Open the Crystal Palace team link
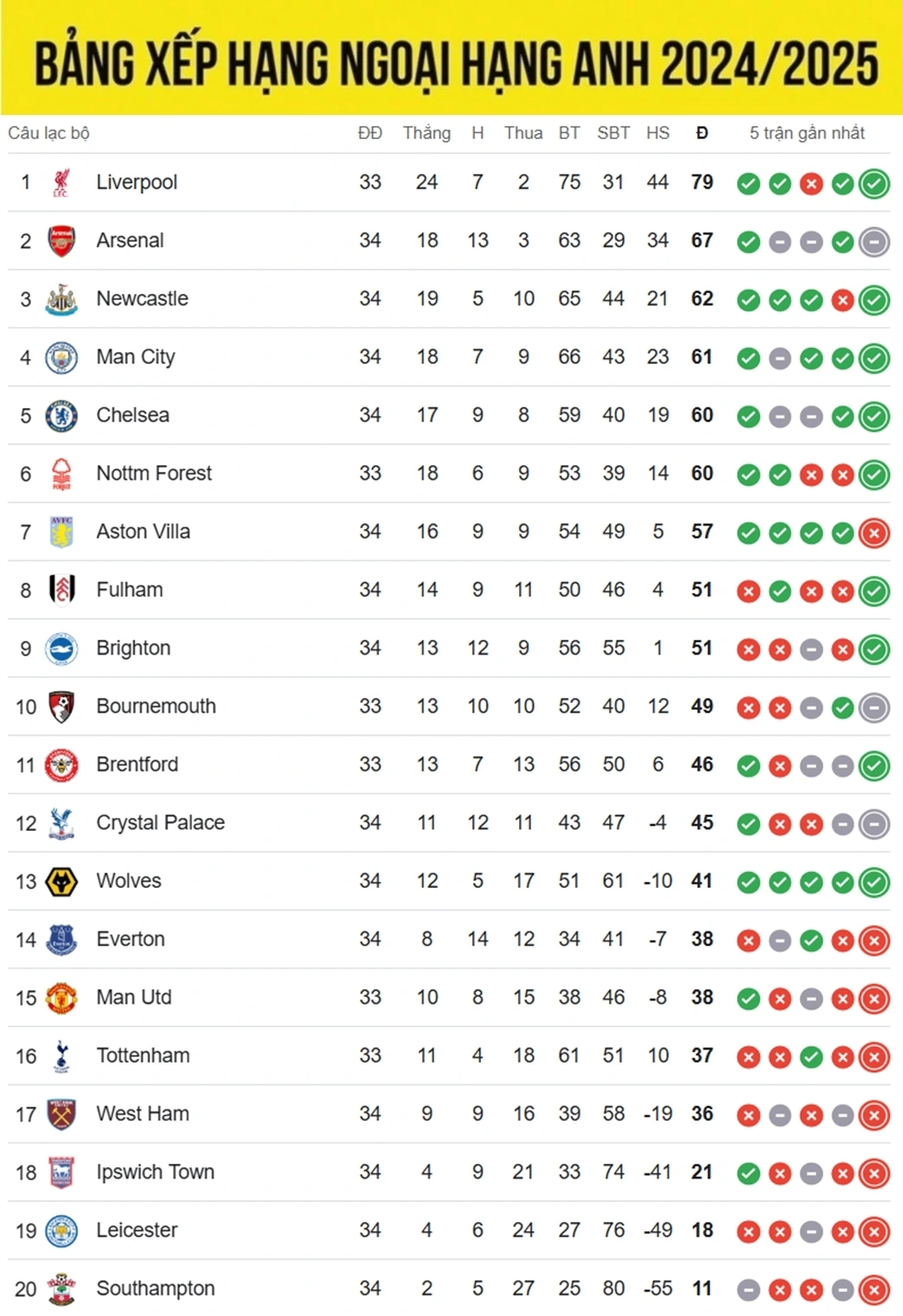Screen dimensions: 903x1316 (160, 822)
